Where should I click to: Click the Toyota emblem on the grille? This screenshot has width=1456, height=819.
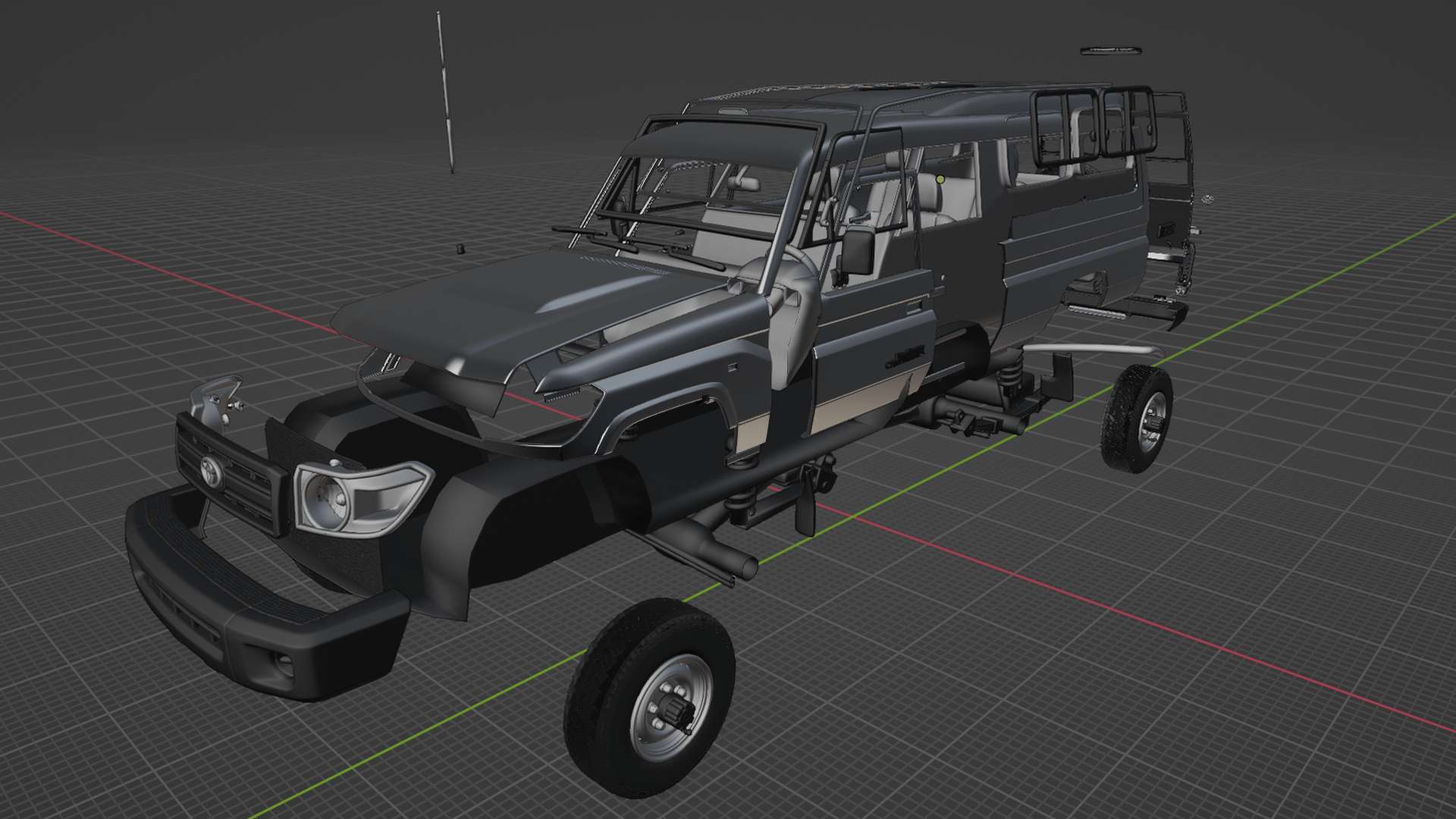coord(211,471)
